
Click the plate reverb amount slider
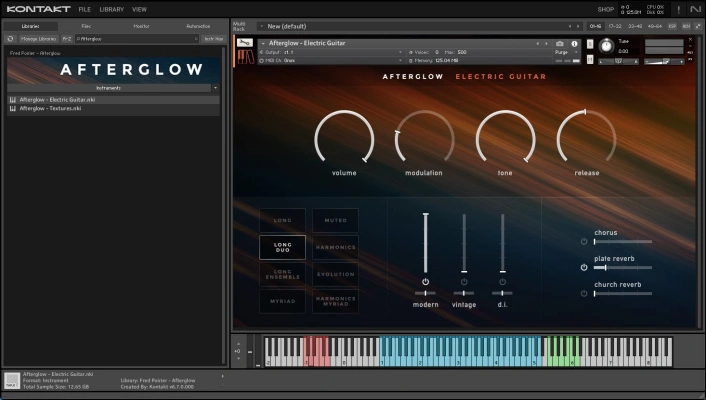click(623, 268)
